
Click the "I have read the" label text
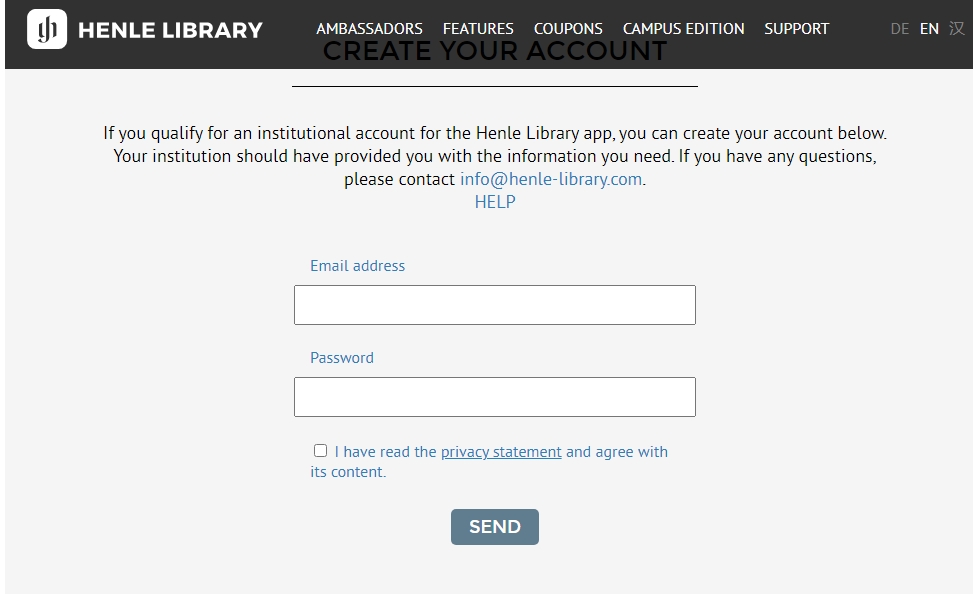(x=385, y=452)
